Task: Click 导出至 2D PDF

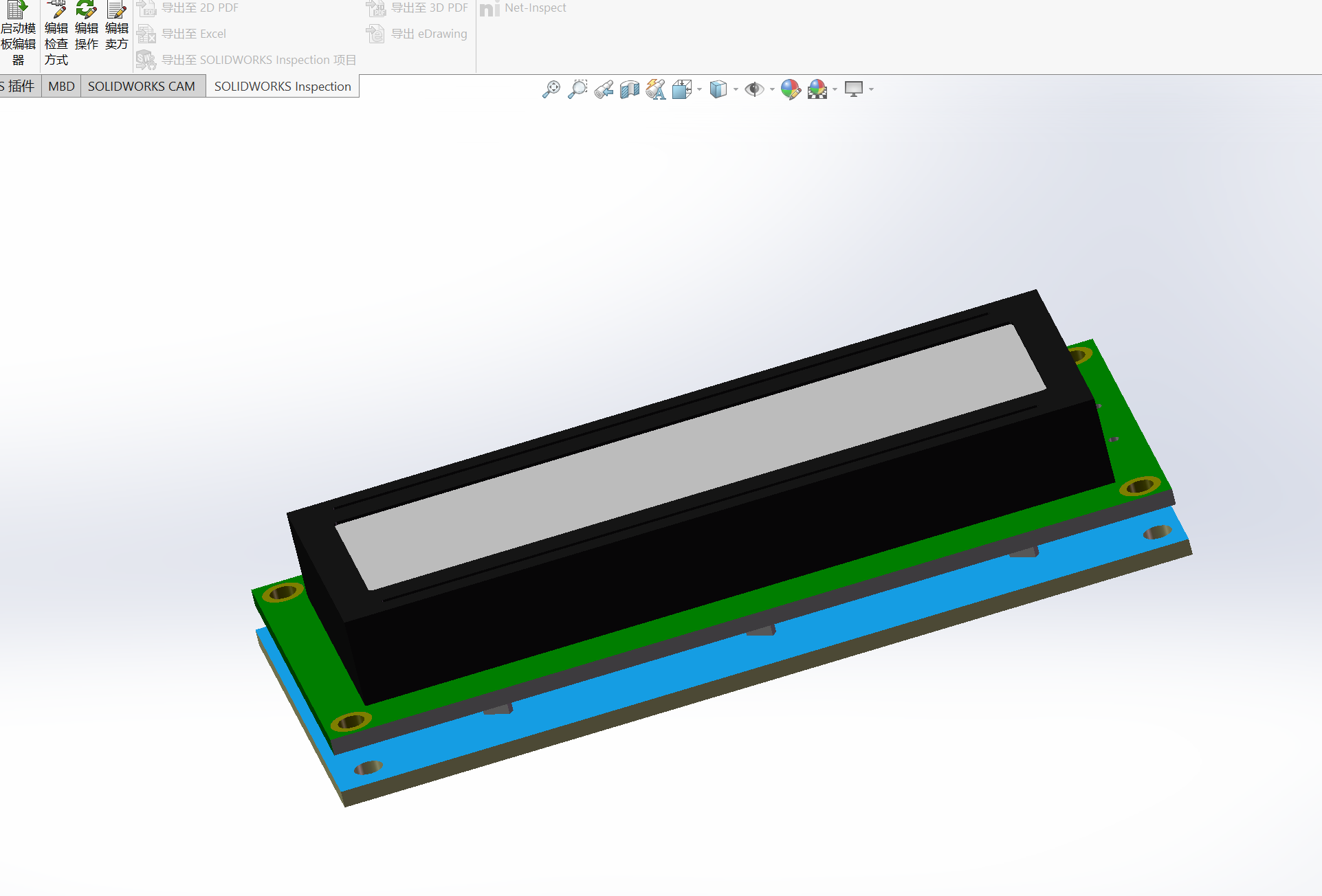Action: (x=188, y=8)
